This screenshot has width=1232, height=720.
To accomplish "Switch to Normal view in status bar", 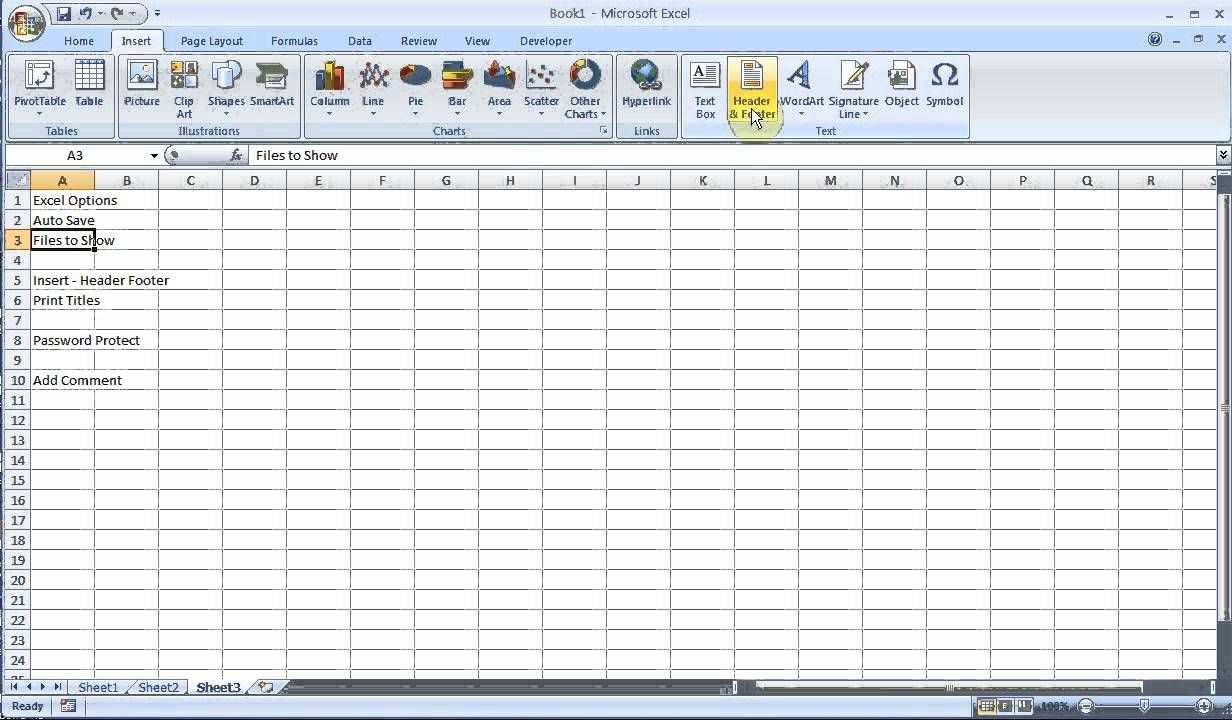I will tap(988, 707).
